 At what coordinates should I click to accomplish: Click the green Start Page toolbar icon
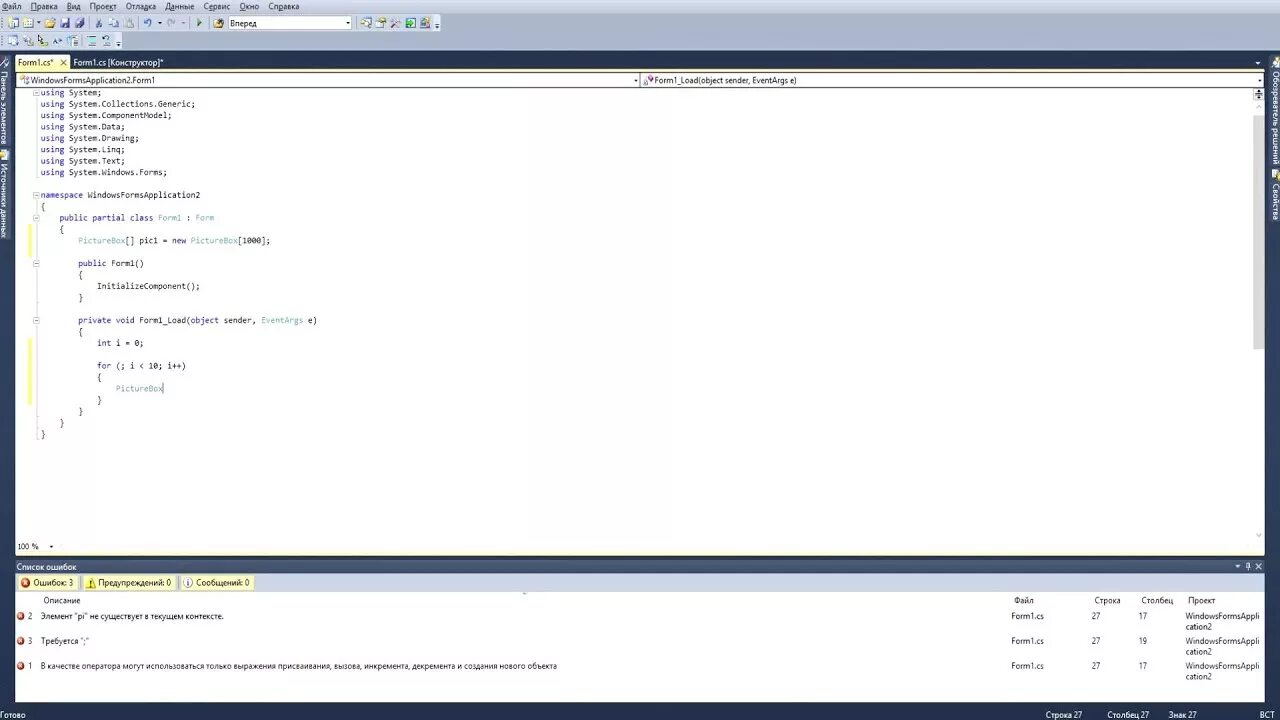410,23
